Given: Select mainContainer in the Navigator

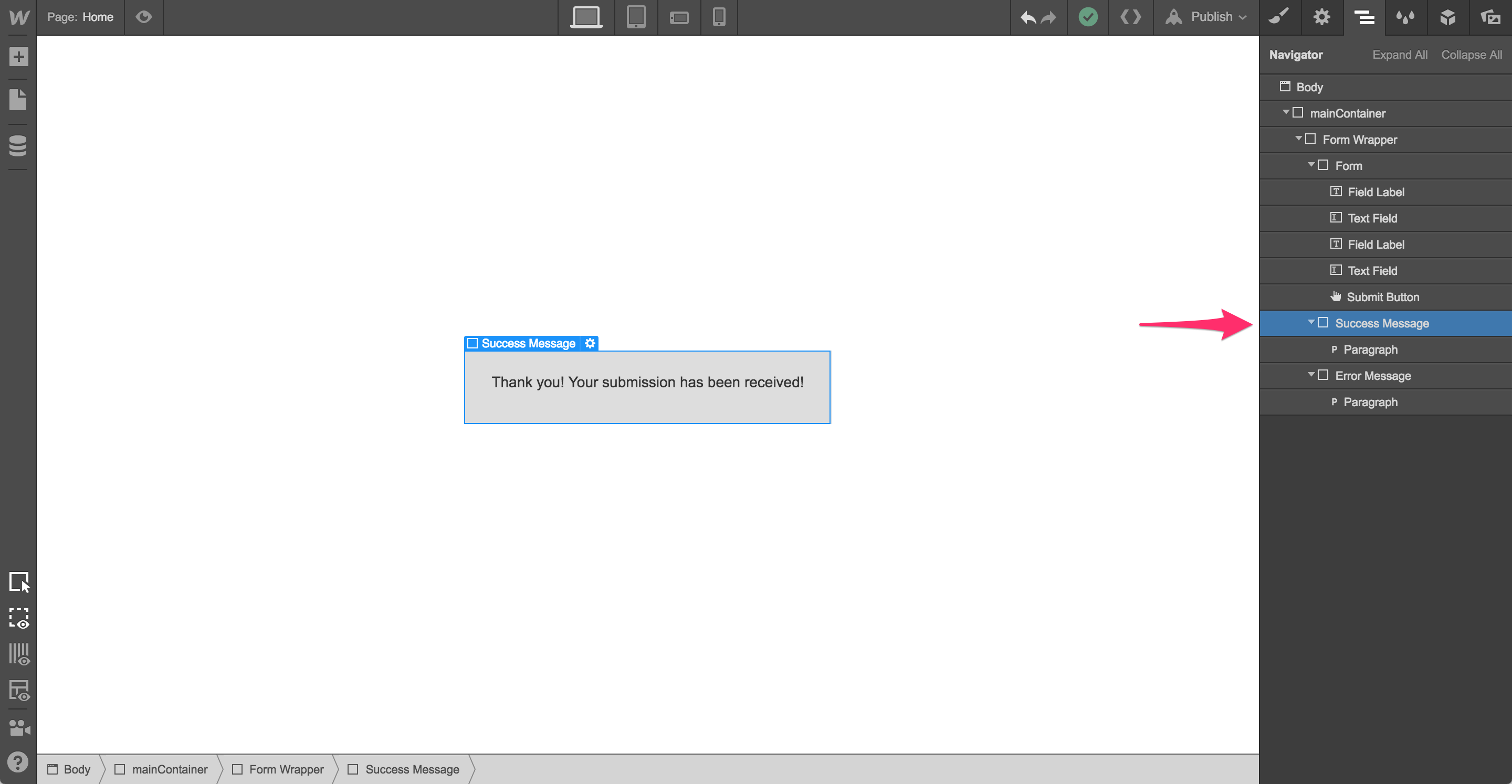Looking at the screenshot, I should point(1385,113).
